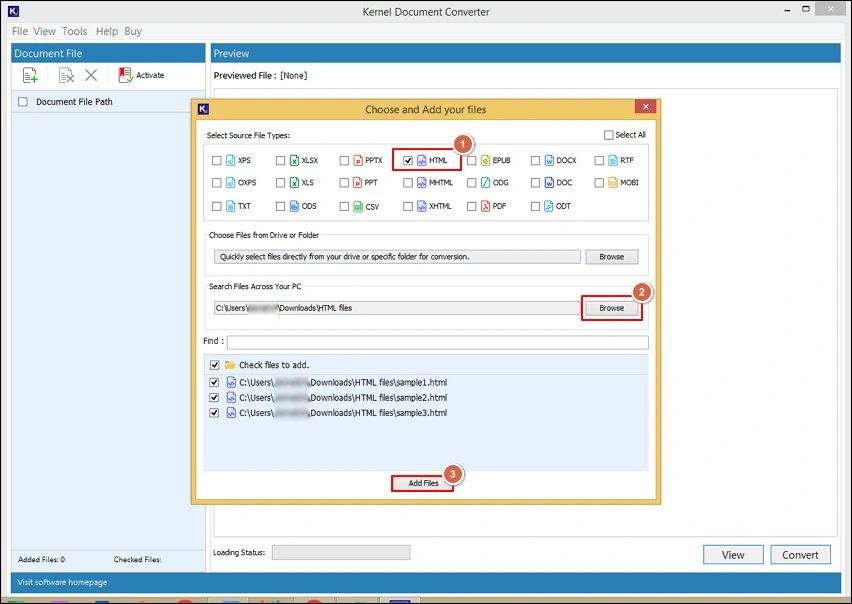The width and height of the screenshot is (852, 604).
Task: Check the DOCX source type checkbox
Action: tap(535, 161)
